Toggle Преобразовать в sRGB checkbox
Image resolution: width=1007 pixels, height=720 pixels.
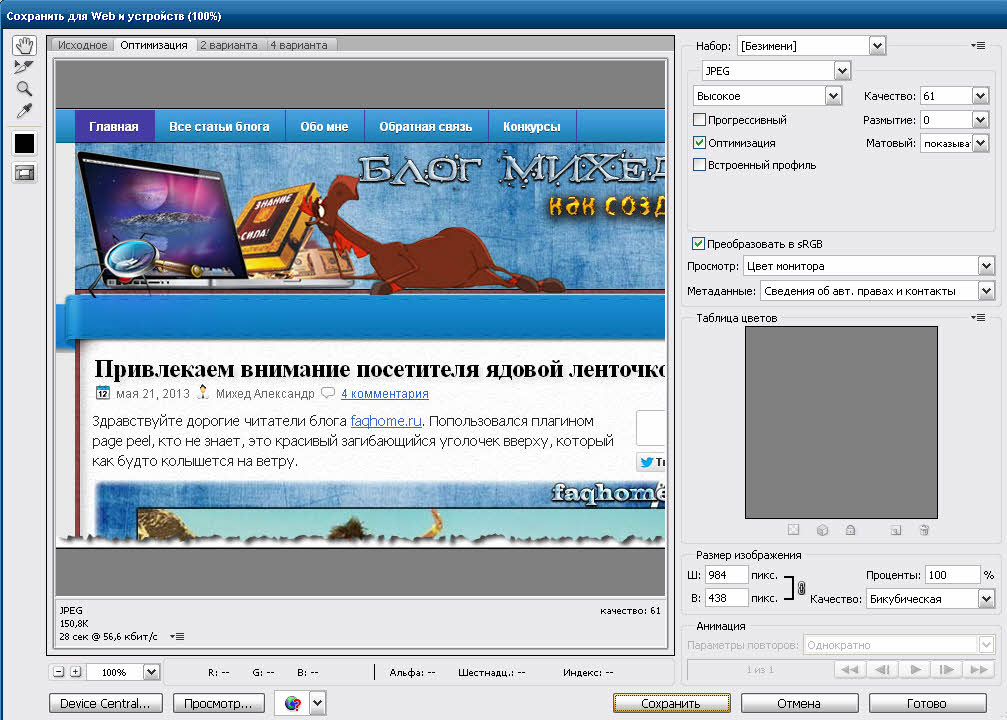pos(698,244)
